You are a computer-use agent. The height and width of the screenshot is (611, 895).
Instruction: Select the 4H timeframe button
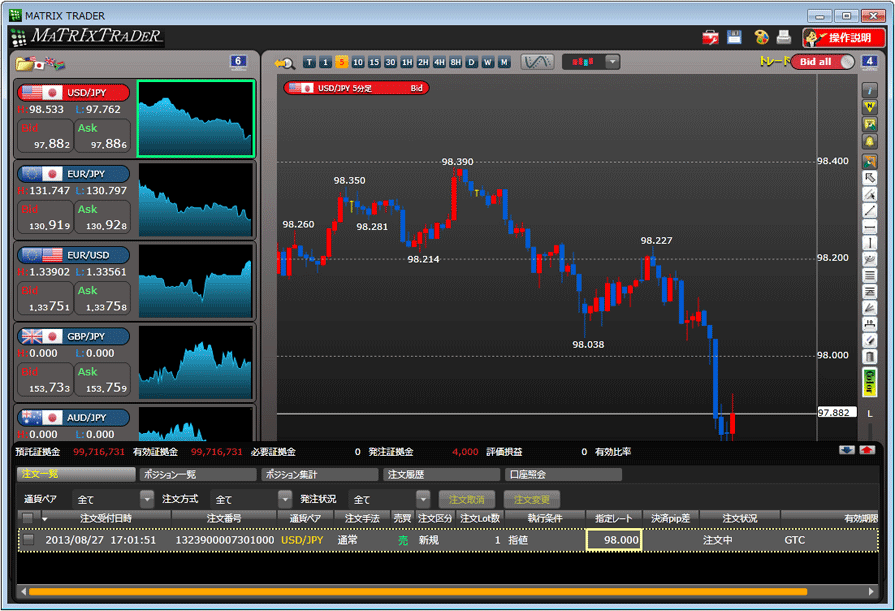tap(439, 62)
